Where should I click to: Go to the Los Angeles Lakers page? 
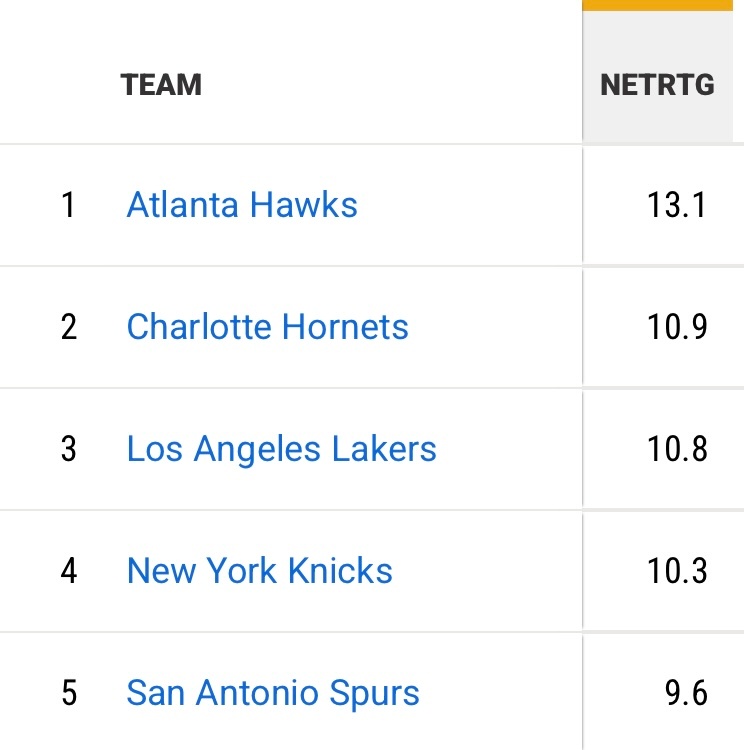(281, 449)
